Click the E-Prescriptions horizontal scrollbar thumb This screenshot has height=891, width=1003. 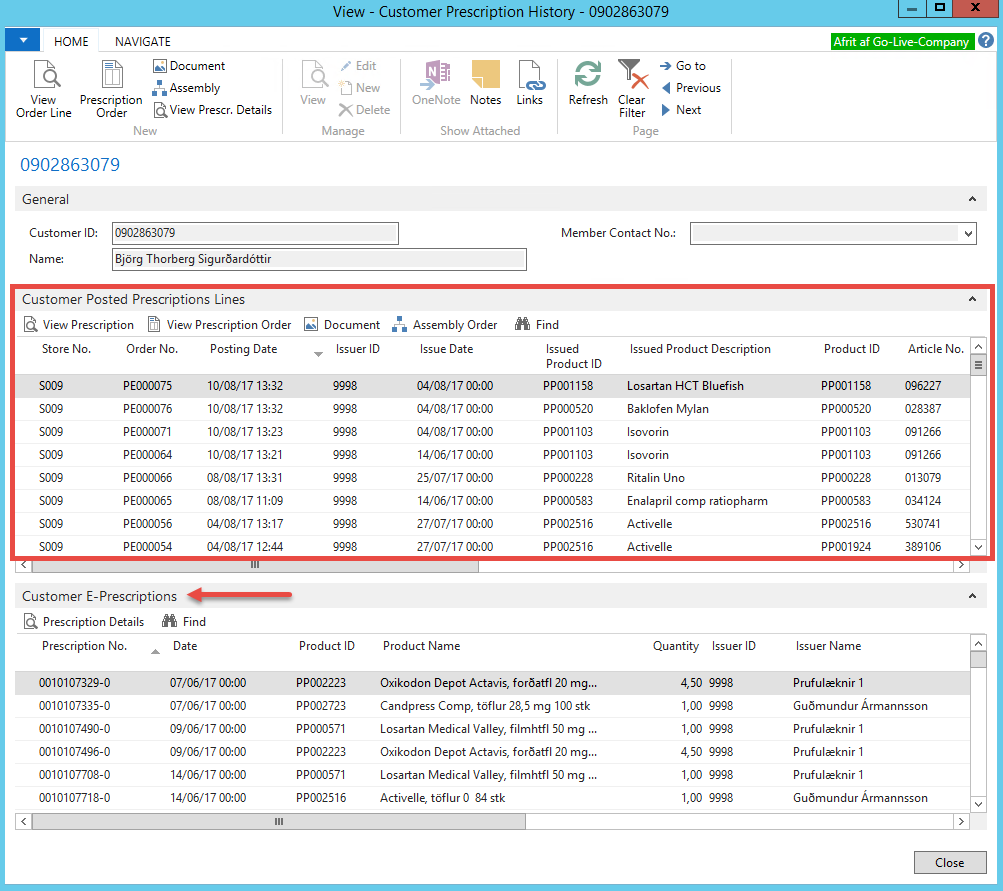[278, 821]
